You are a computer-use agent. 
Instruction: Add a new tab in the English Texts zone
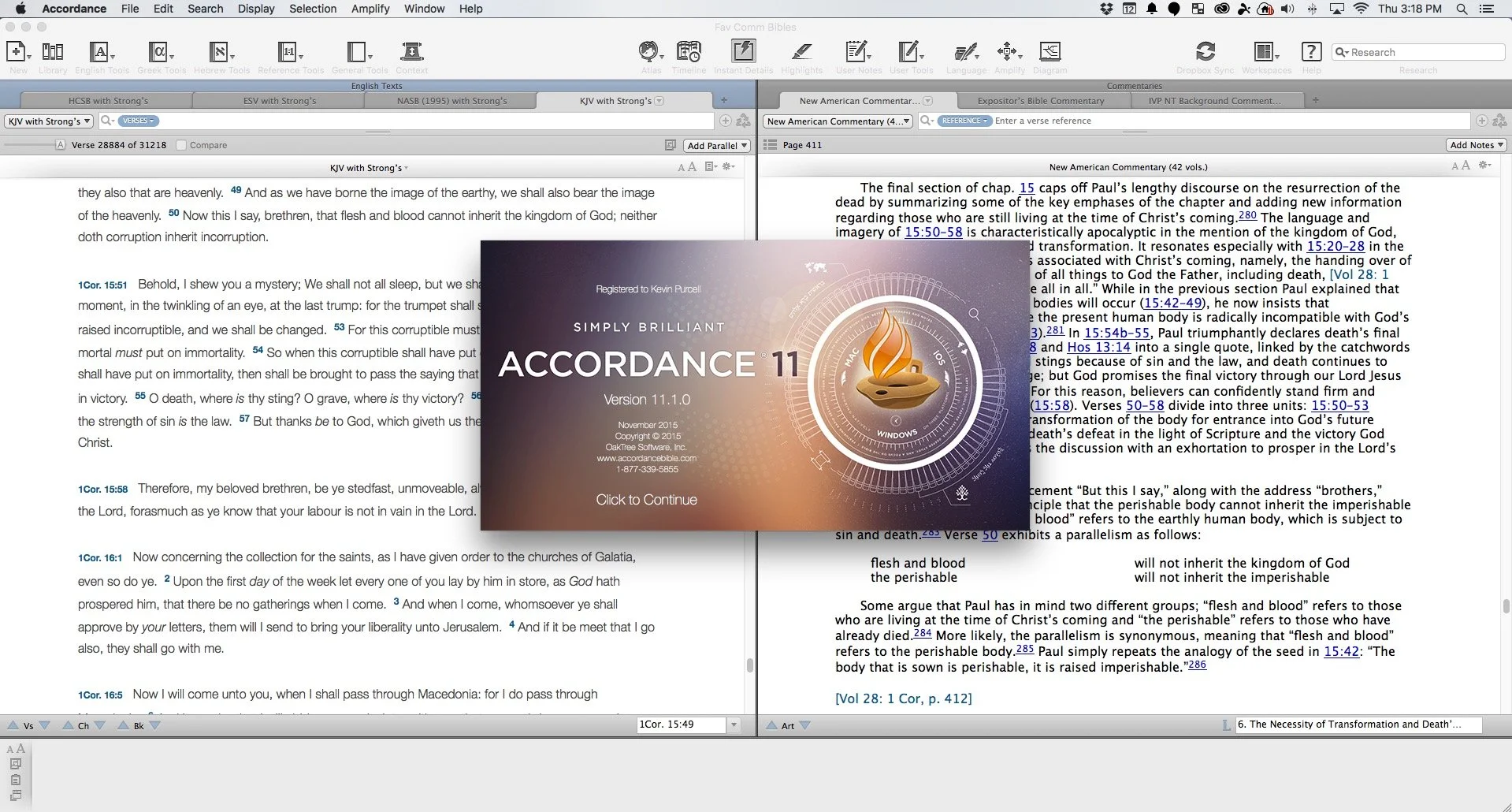(724, 100)
